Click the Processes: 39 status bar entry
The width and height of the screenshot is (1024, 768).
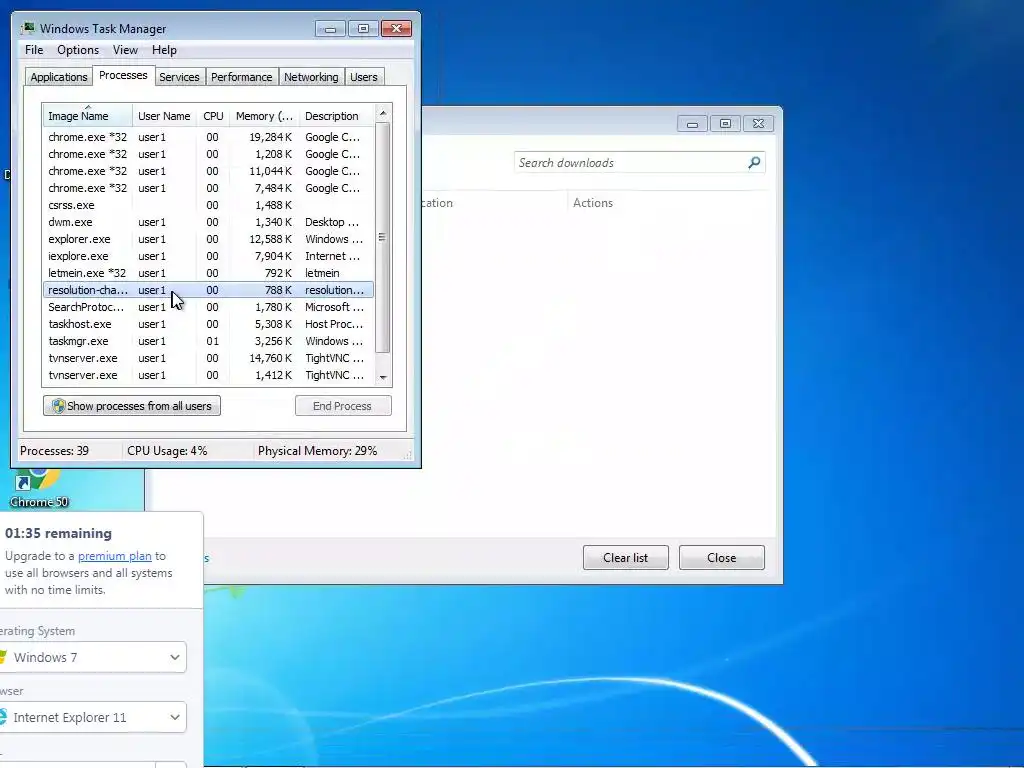(54, 451)
